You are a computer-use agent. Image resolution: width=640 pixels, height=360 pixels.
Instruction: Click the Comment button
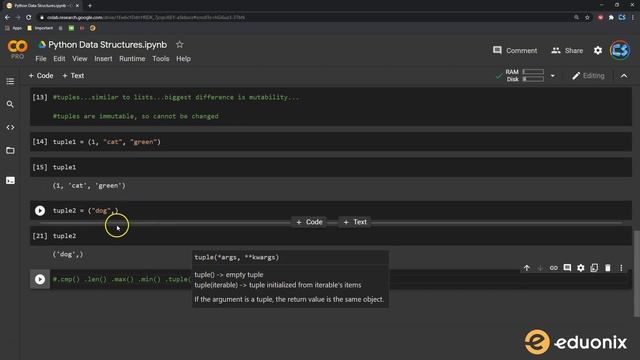click(515, 51)
